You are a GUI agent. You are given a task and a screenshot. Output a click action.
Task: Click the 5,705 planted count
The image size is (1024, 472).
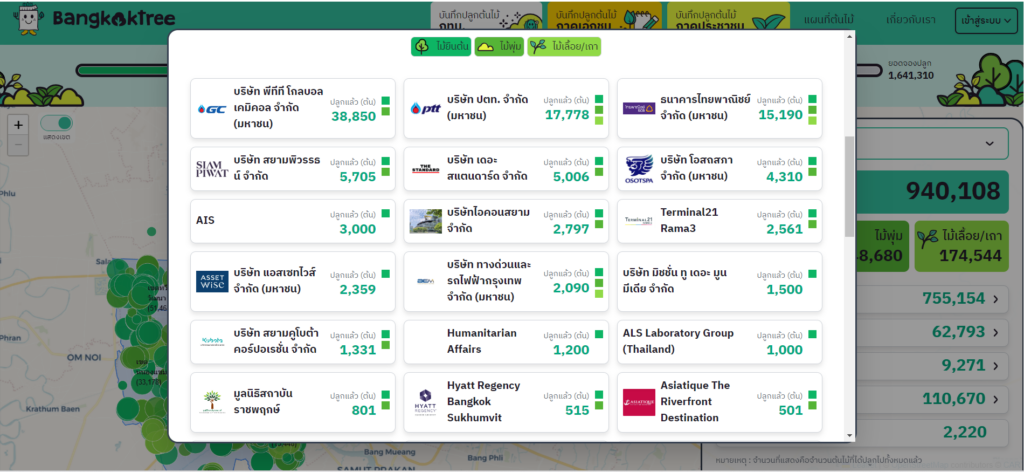(x=357, y=176)
